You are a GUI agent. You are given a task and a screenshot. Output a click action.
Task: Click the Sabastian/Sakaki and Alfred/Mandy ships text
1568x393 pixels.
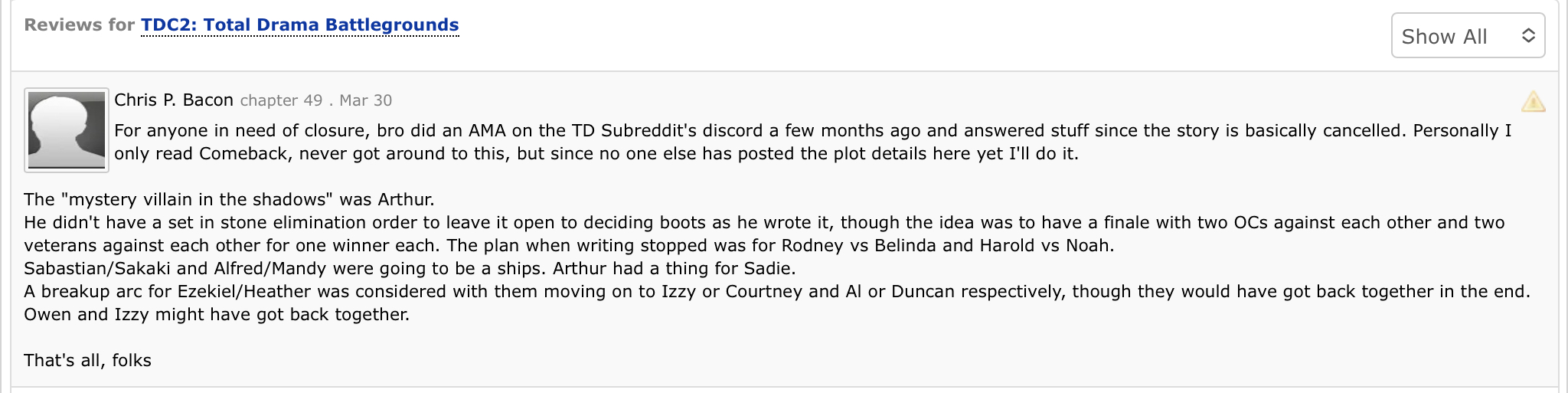285,269
